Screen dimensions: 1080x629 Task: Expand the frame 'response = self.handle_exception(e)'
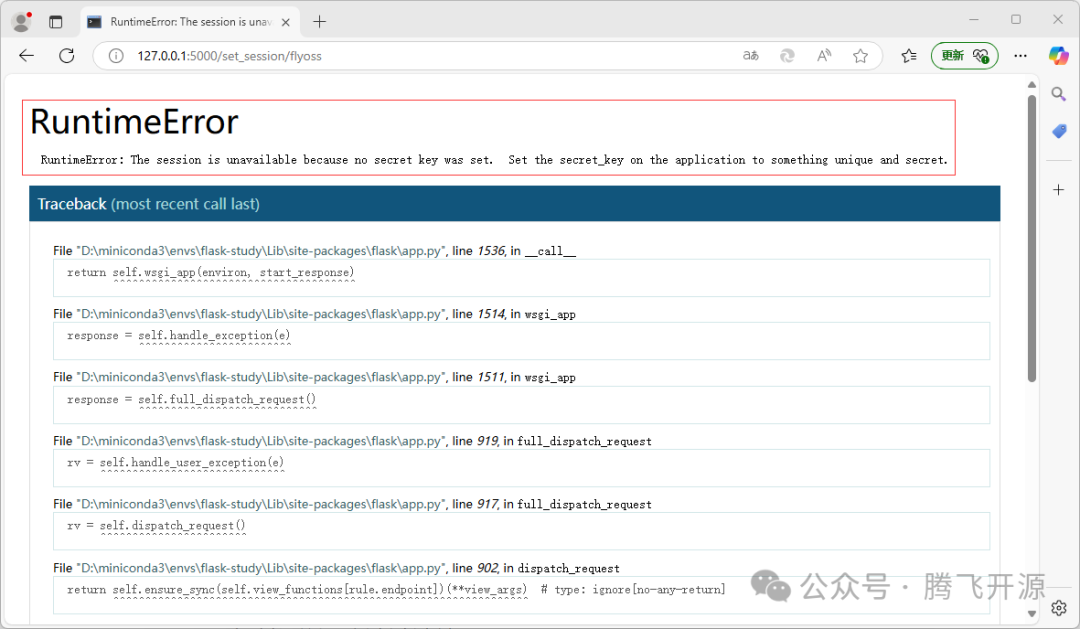(x=521, y=341)
